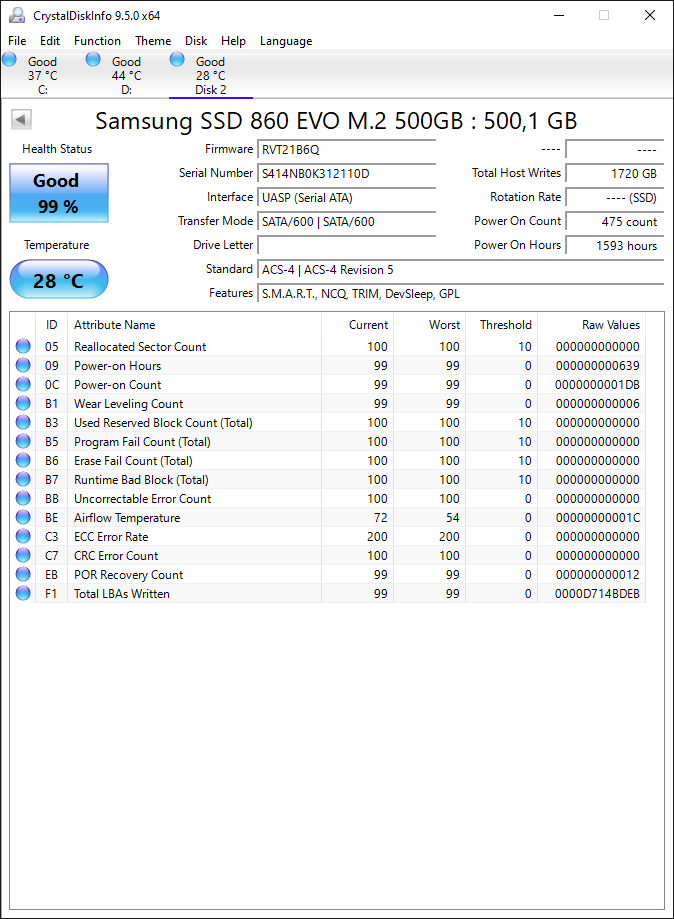Click the ID column header
The height and width of the screenshot is (919, 674).
coord(52,325)
